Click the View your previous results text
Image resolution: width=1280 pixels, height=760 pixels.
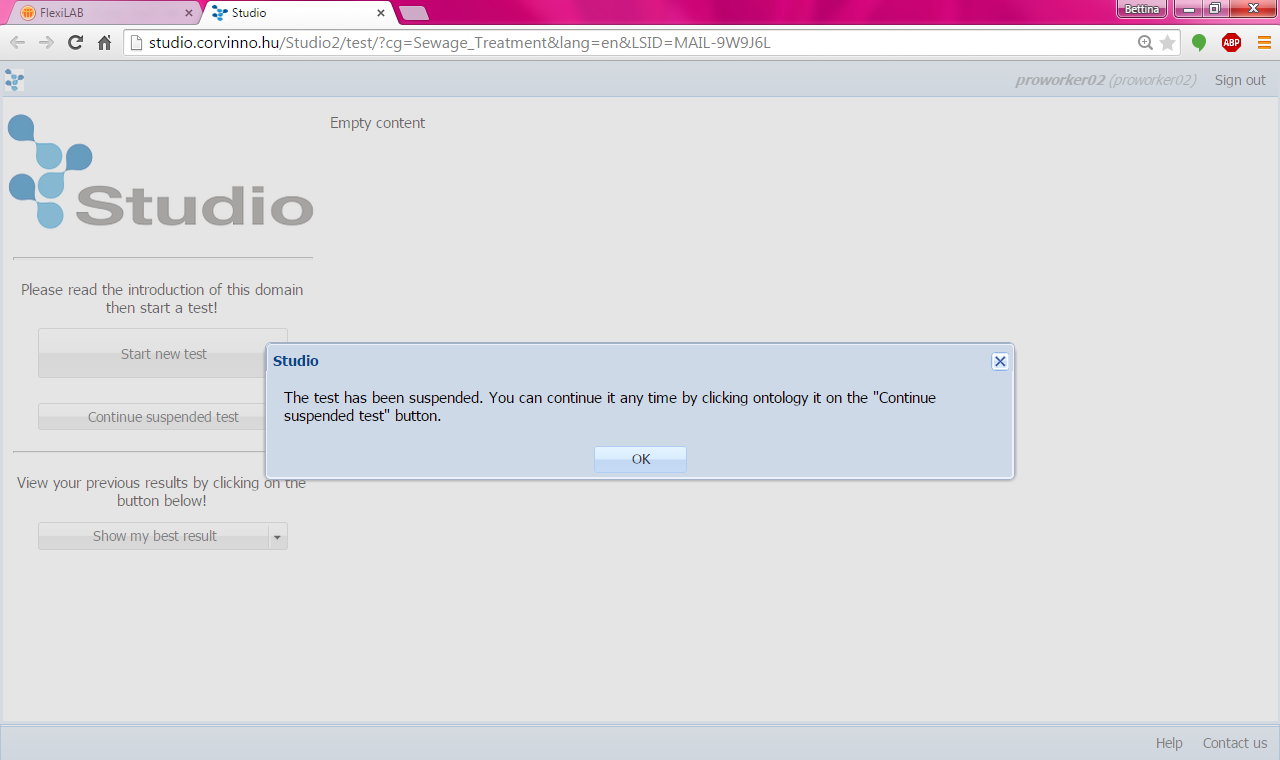pyautogui.click(x=162, y=491)
